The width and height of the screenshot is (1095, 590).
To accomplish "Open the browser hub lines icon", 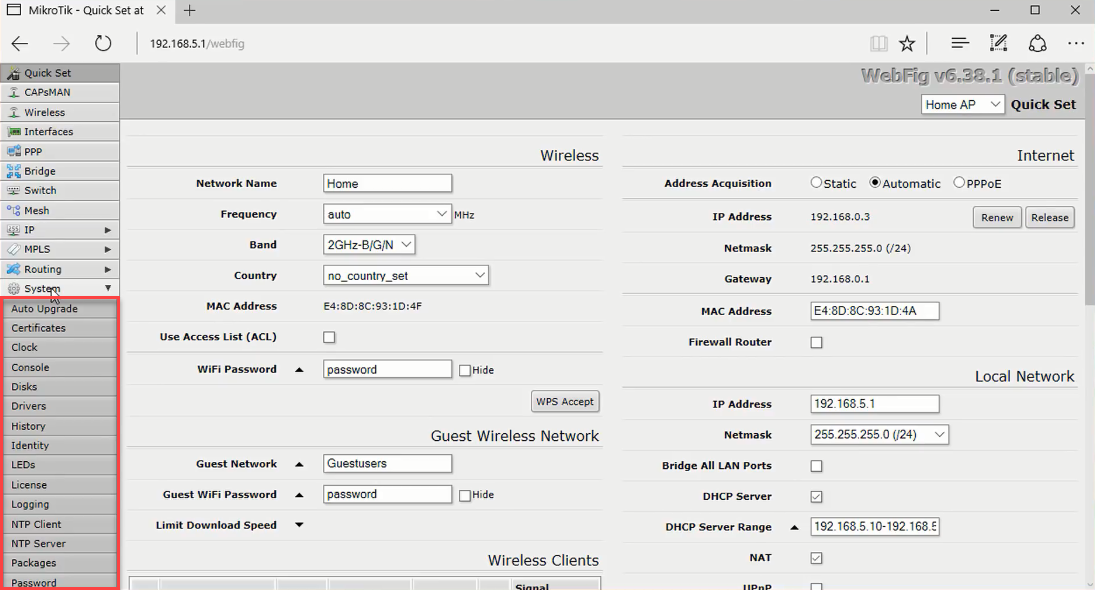I will tap(959, 43).
